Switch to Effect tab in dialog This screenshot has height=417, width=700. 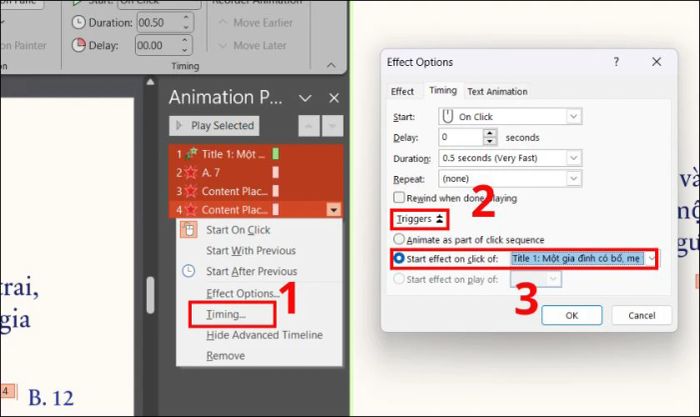click(x=402, y=92)
